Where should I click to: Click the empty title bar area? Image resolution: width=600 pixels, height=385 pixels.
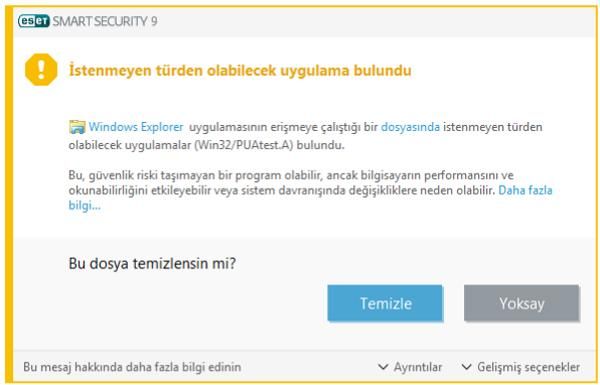pyautogui.click(x=375, y=21)
